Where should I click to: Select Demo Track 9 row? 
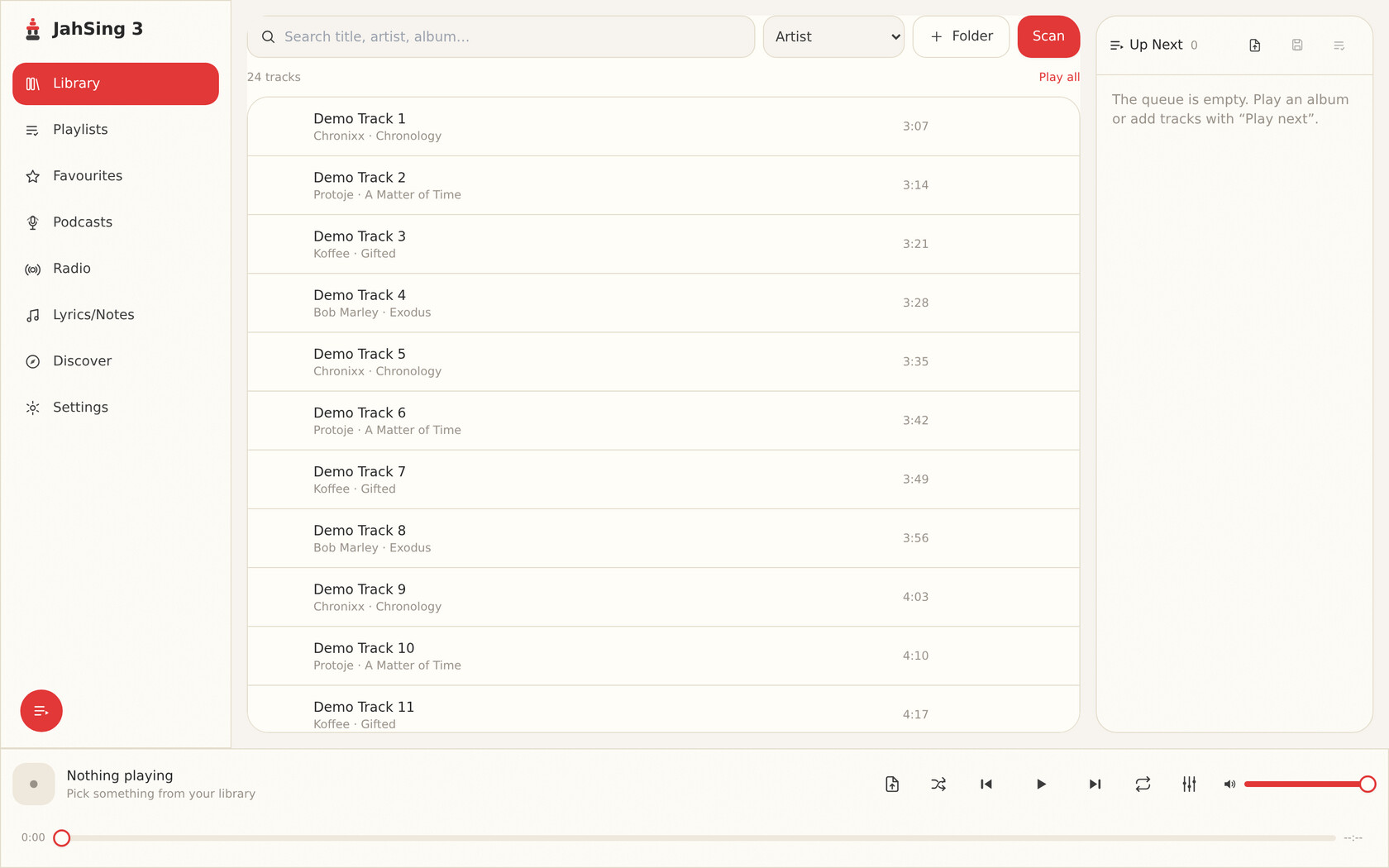coord(663,597)
